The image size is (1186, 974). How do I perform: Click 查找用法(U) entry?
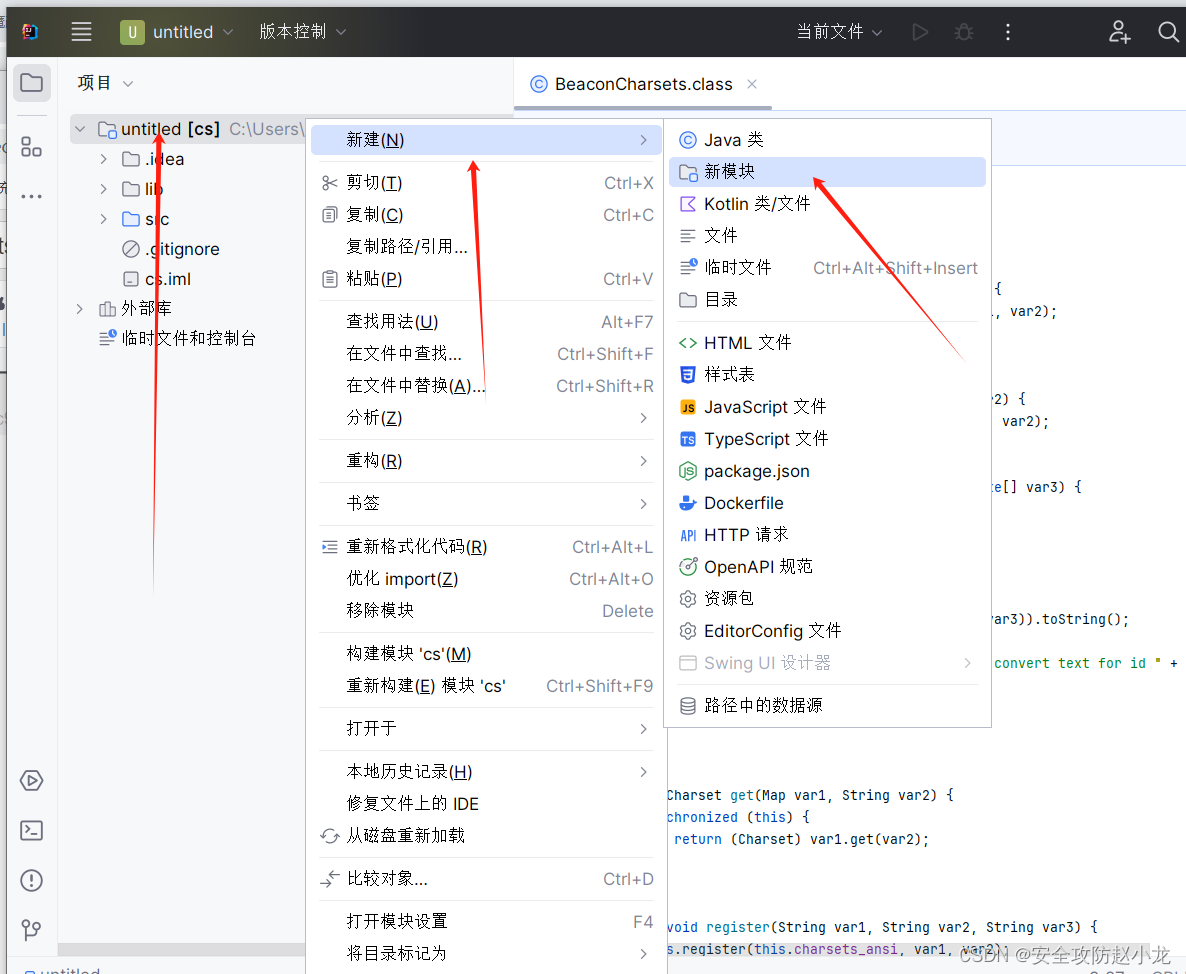click(x=486, y=322)
